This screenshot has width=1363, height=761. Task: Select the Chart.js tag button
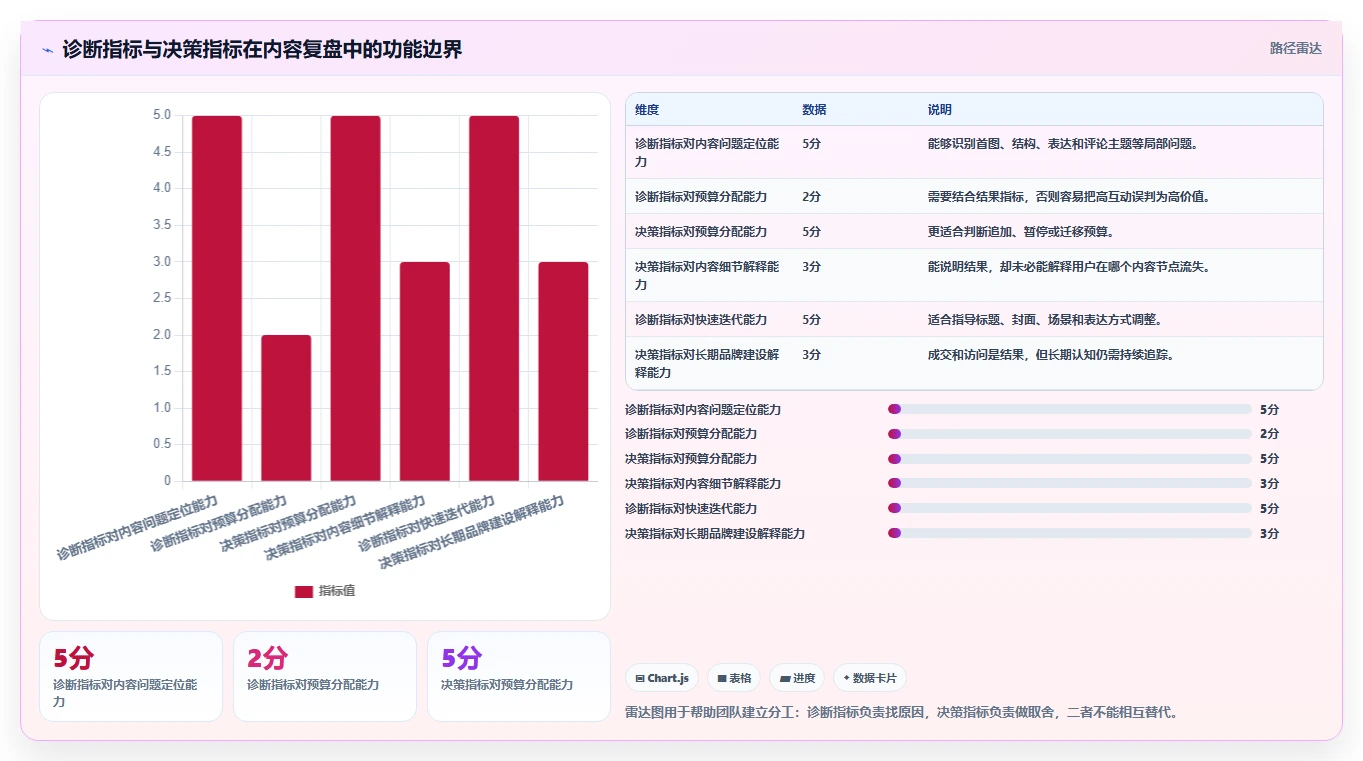(x=662, y=678)
